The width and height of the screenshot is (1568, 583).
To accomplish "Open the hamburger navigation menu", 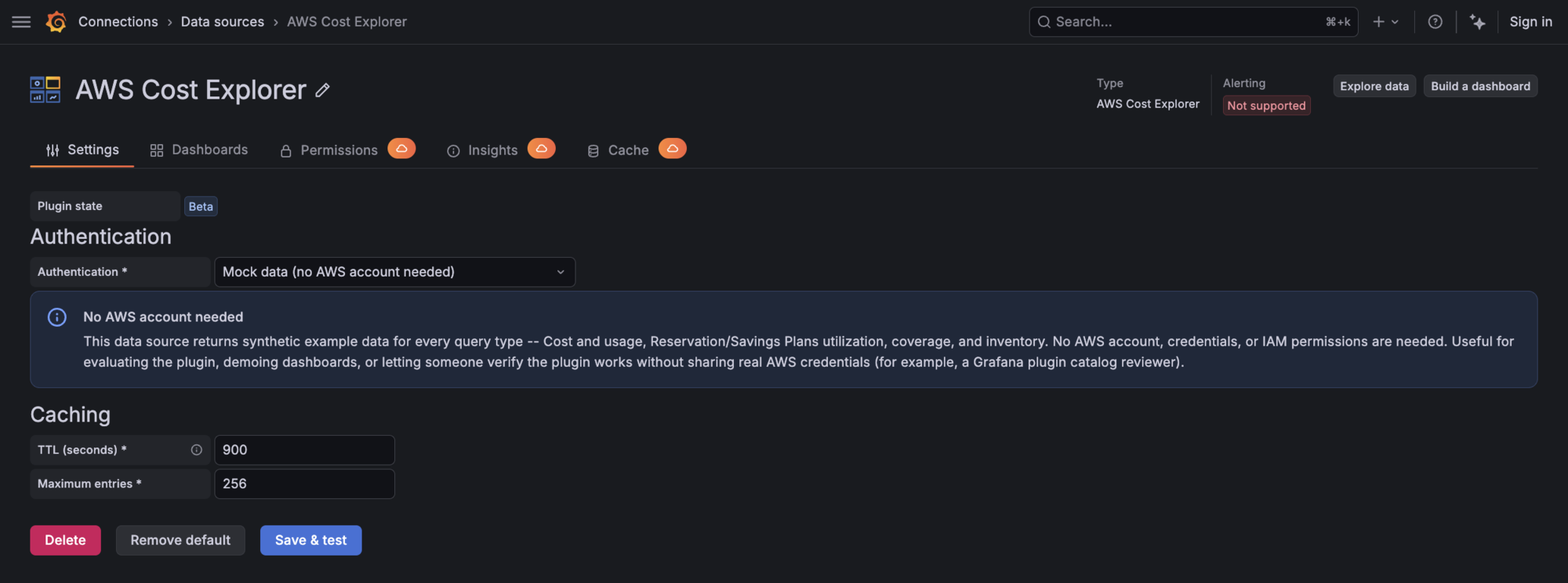I will coord(21,22).
